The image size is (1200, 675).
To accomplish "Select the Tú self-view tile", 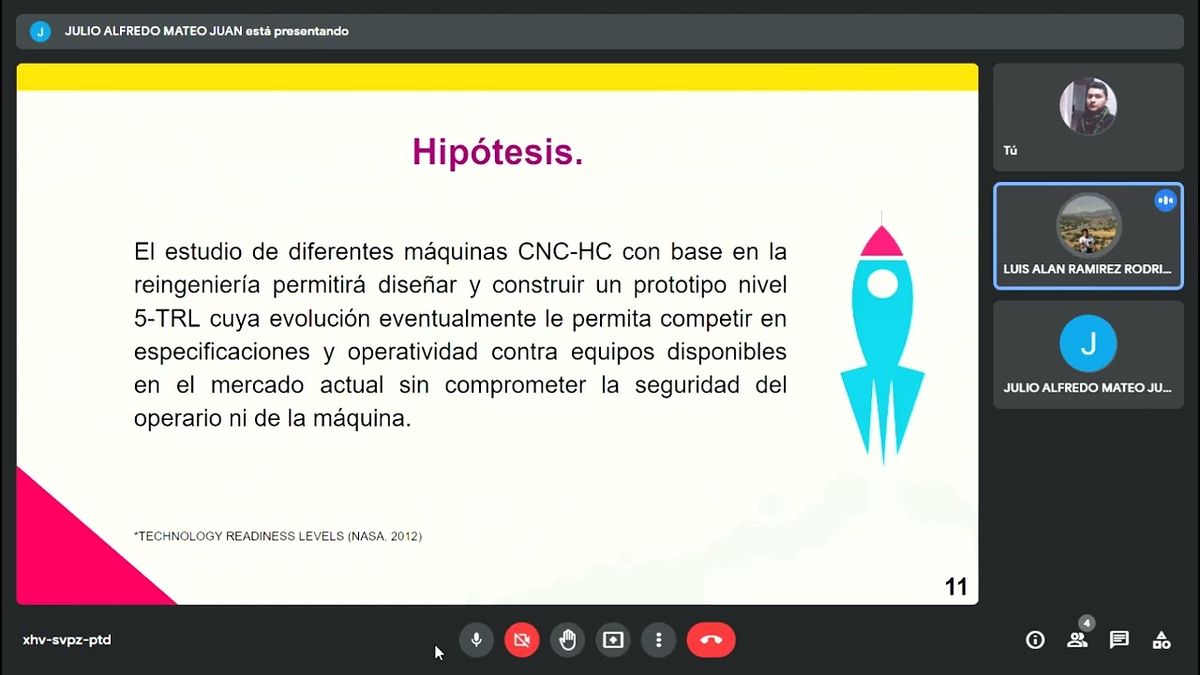I will point(1088,117).
